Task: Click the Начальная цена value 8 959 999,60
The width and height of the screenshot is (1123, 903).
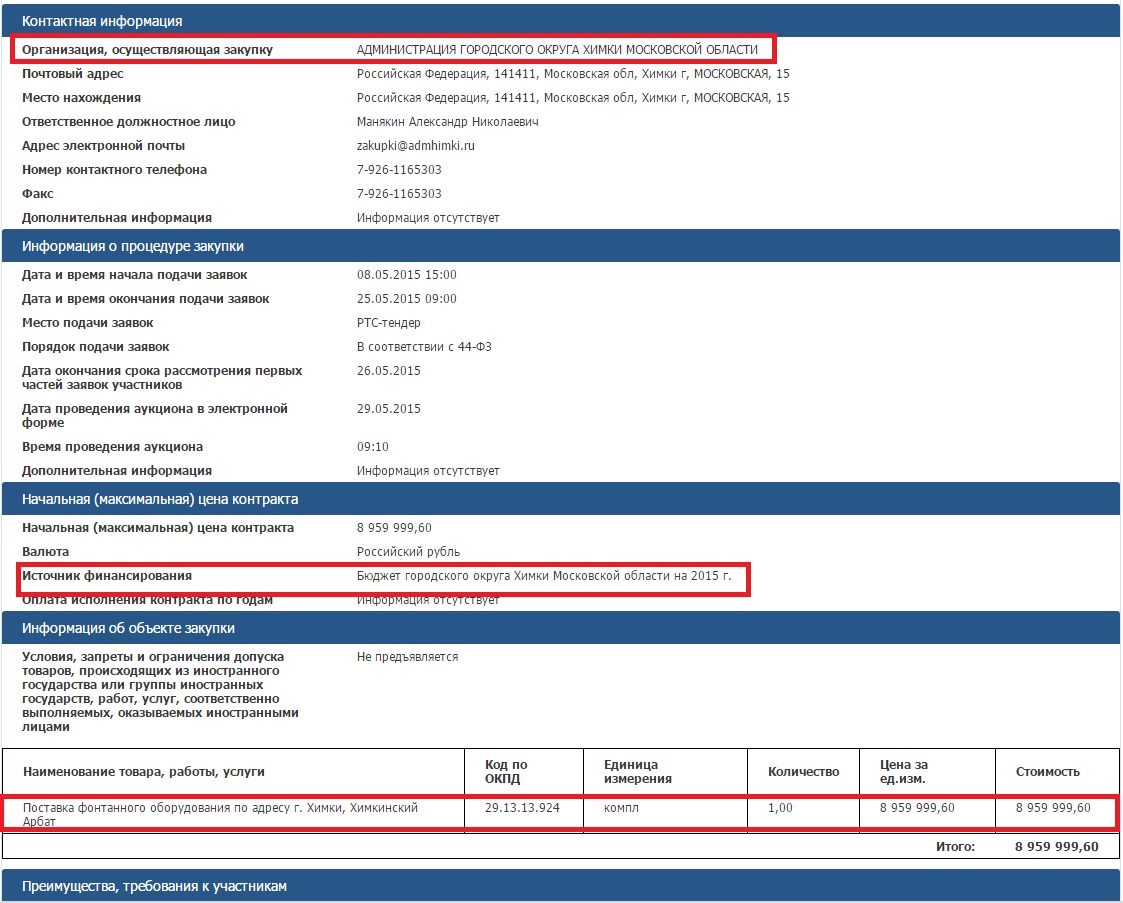Action: [x=394, y=528]
